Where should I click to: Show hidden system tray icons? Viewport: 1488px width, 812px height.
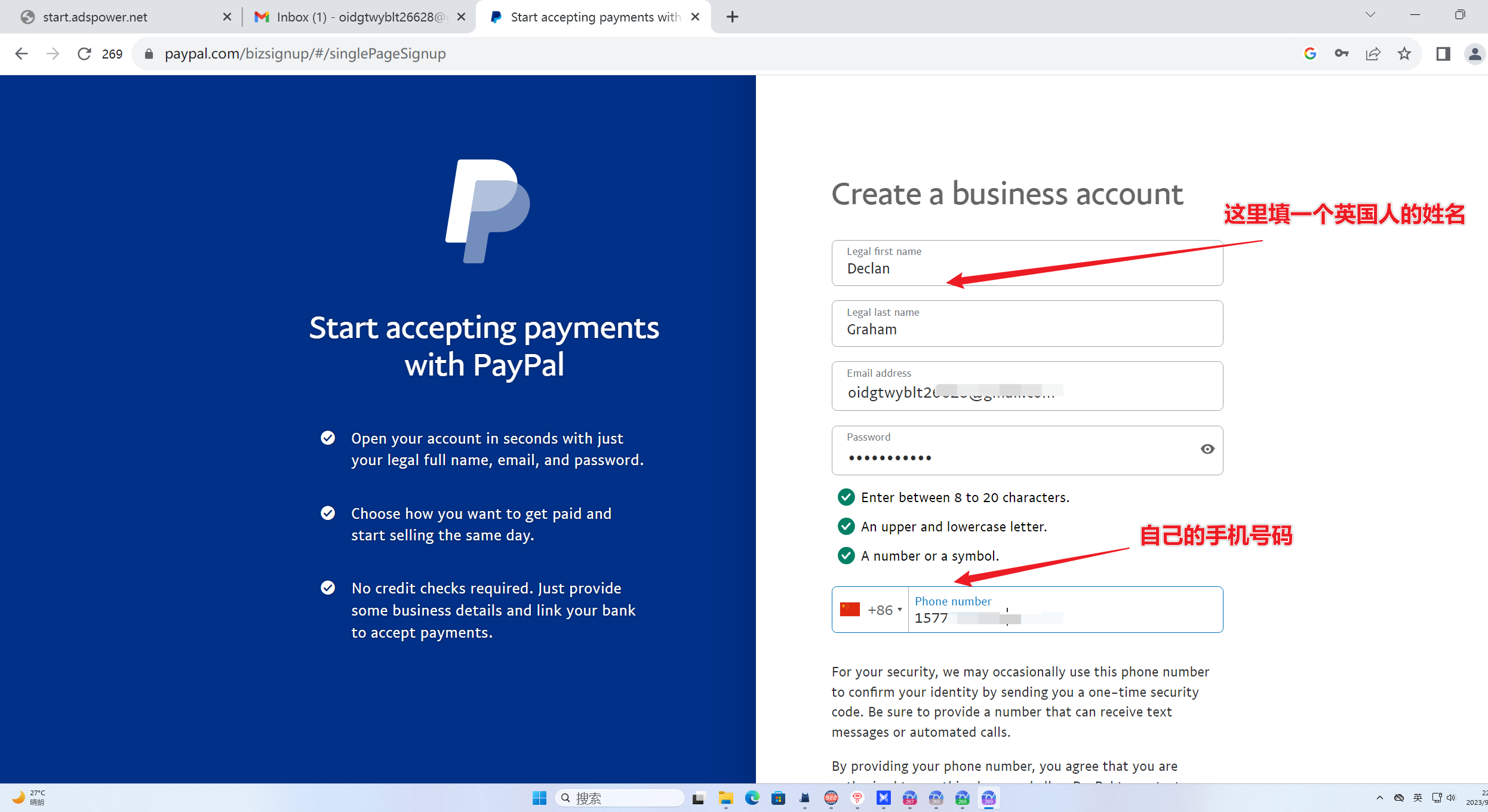pos(1379,798)
